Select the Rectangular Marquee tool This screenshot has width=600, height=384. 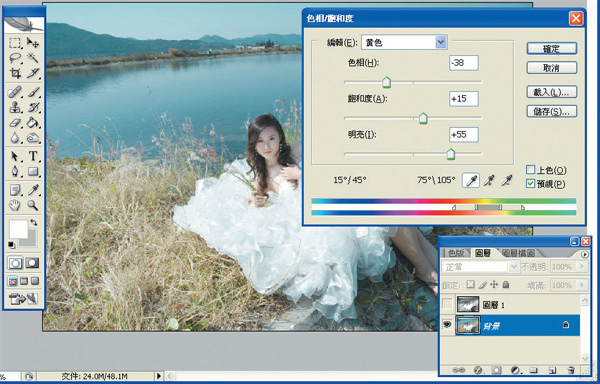(x=15, y=42)
